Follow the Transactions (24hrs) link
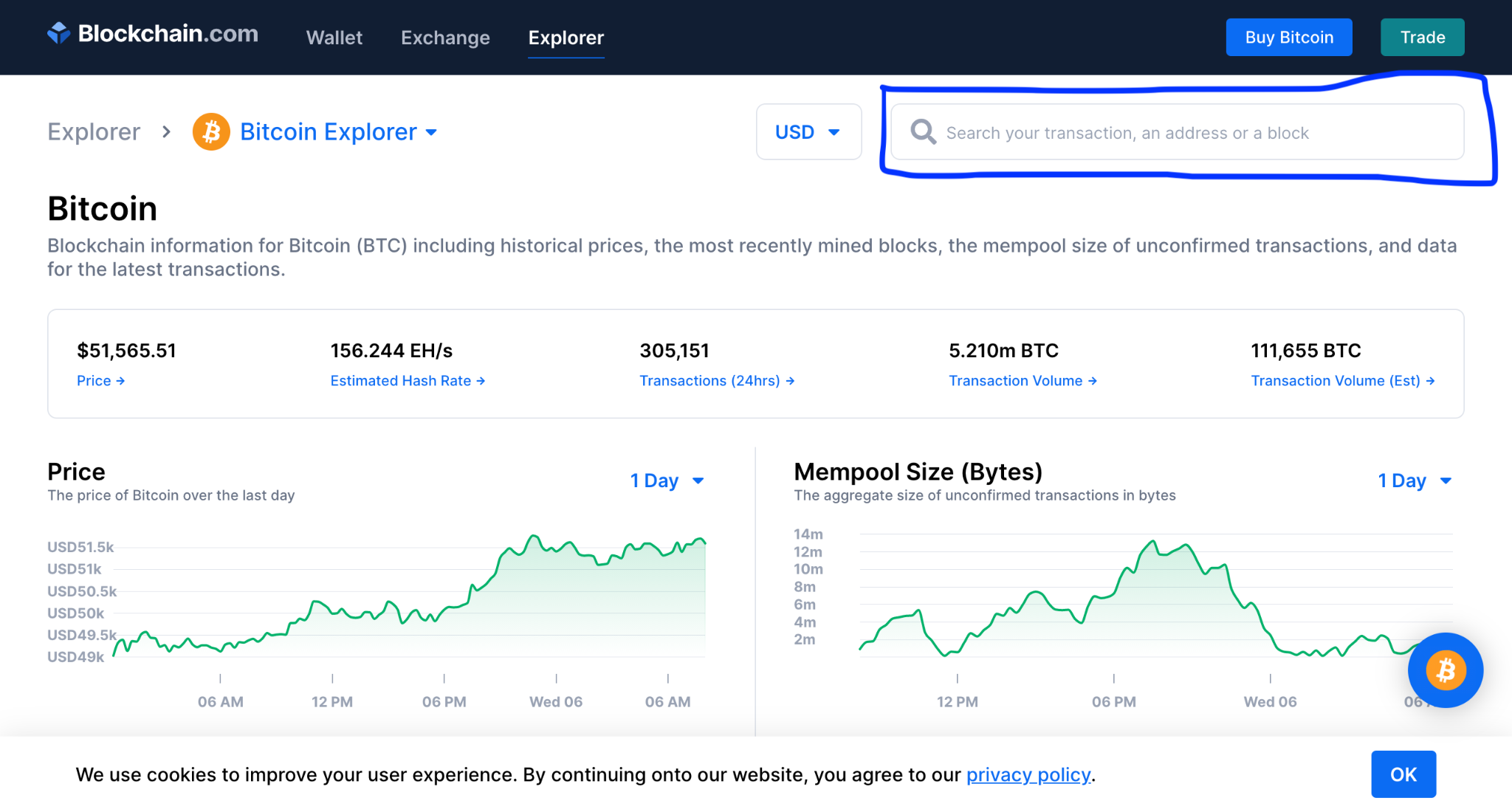 point(717,381)
